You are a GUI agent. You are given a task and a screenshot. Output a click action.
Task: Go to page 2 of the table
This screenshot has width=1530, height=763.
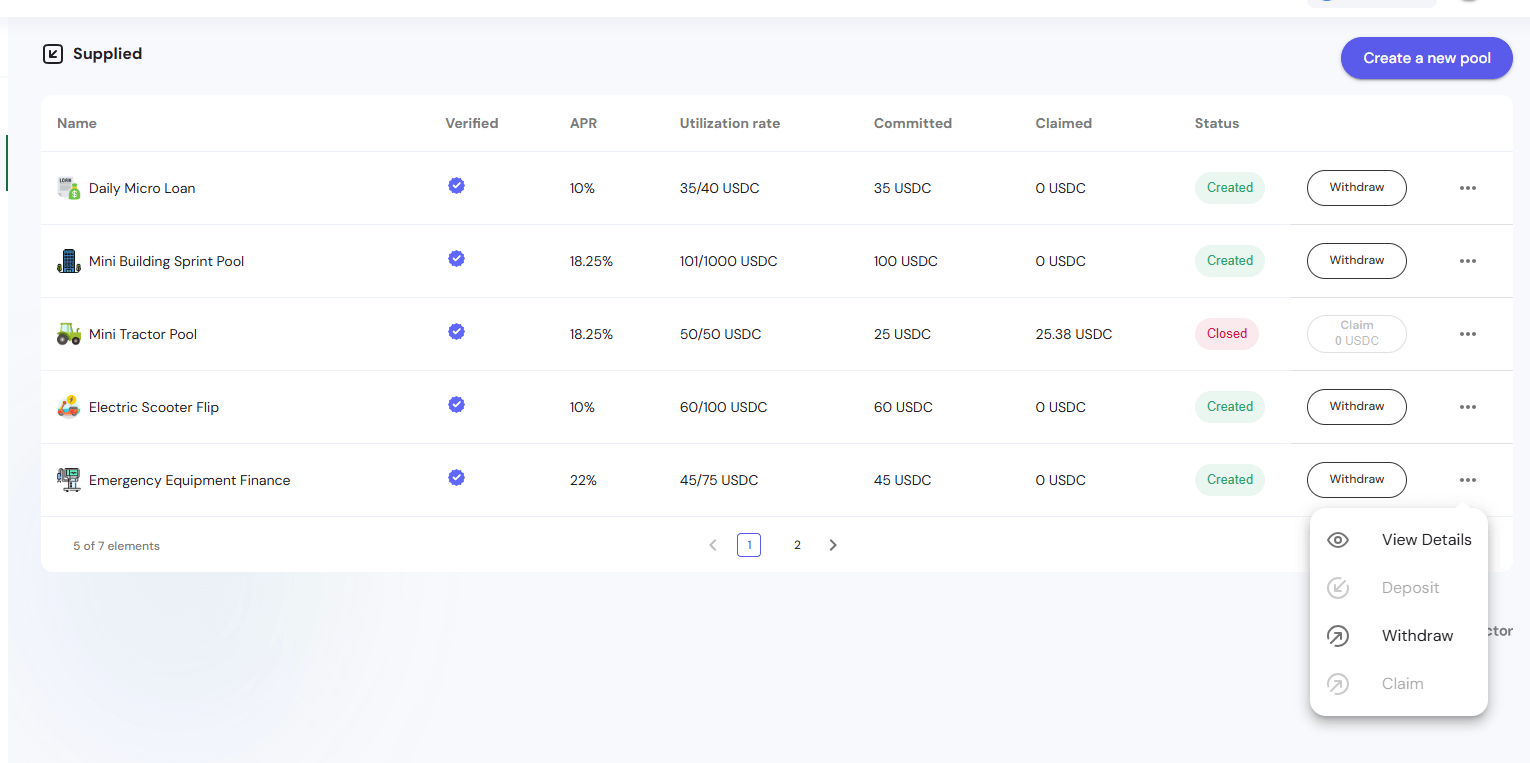pos(797,545)
